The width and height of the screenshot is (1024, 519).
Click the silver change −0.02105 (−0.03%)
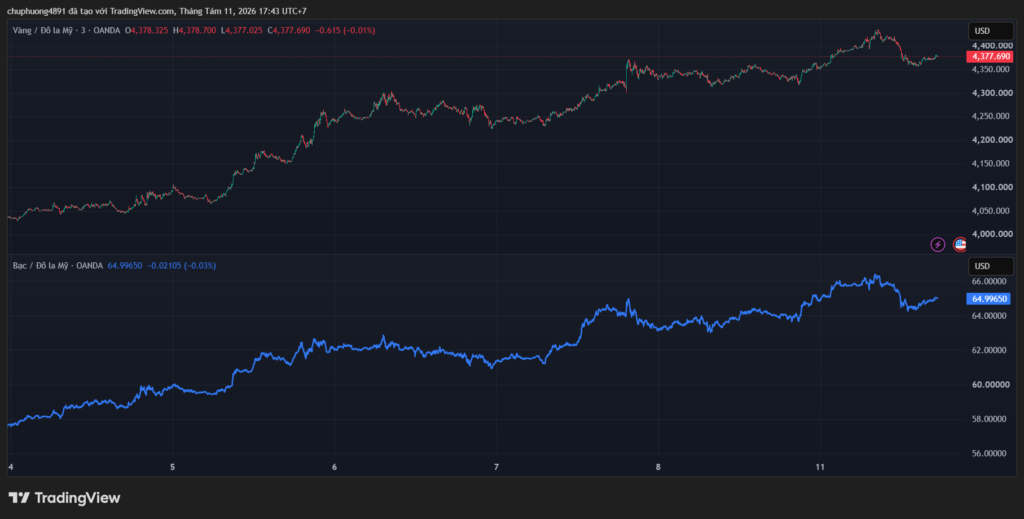(x=182, y=266)
